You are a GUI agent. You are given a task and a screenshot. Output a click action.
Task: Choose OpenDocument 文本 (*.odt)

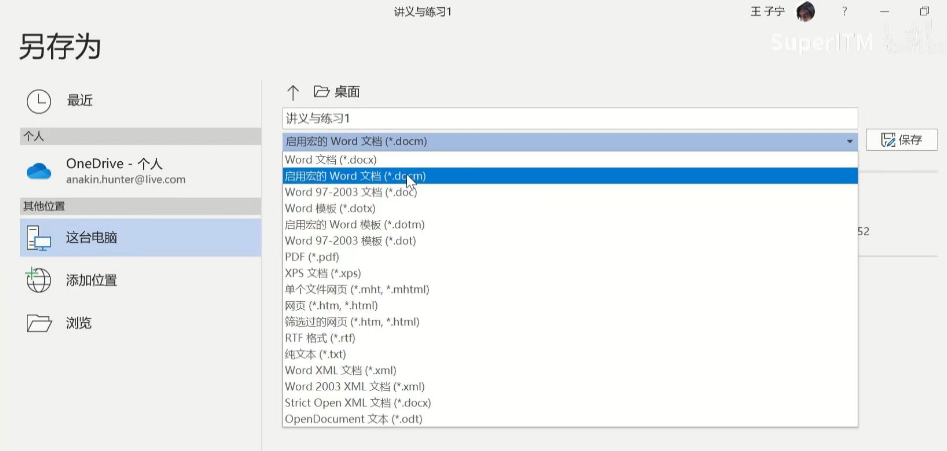570,419
